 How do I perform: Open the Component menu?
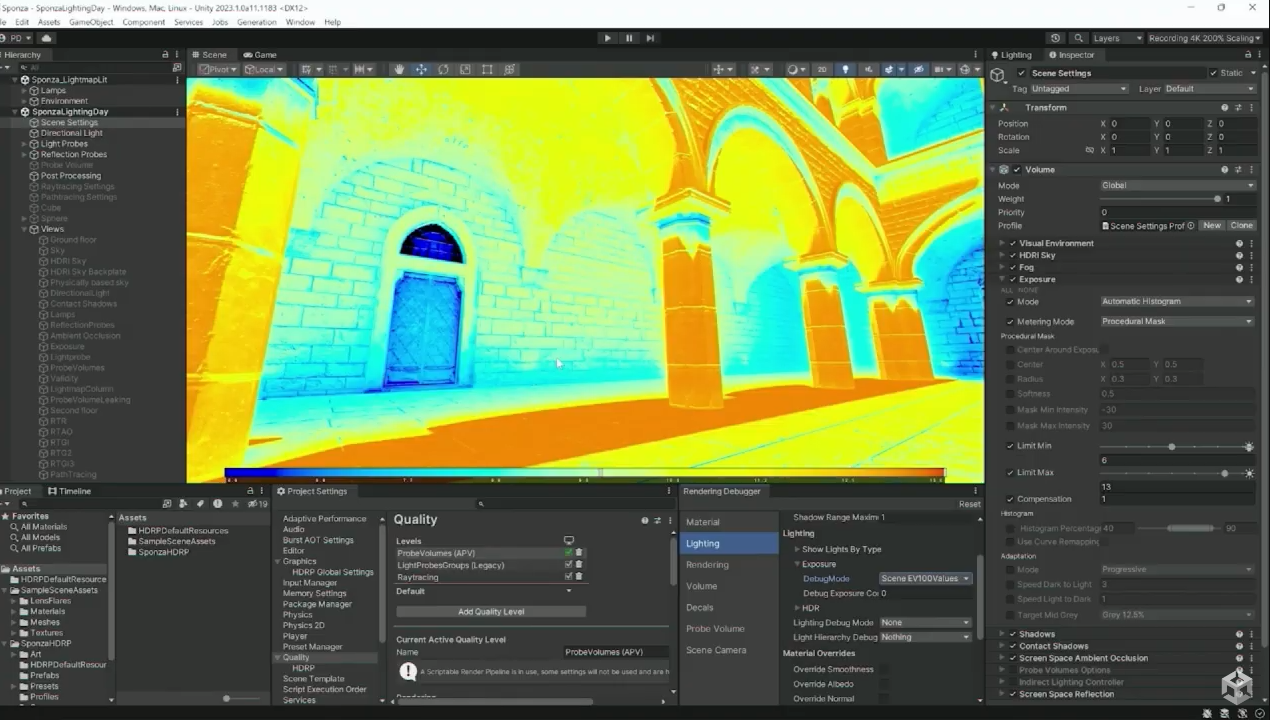144,22
